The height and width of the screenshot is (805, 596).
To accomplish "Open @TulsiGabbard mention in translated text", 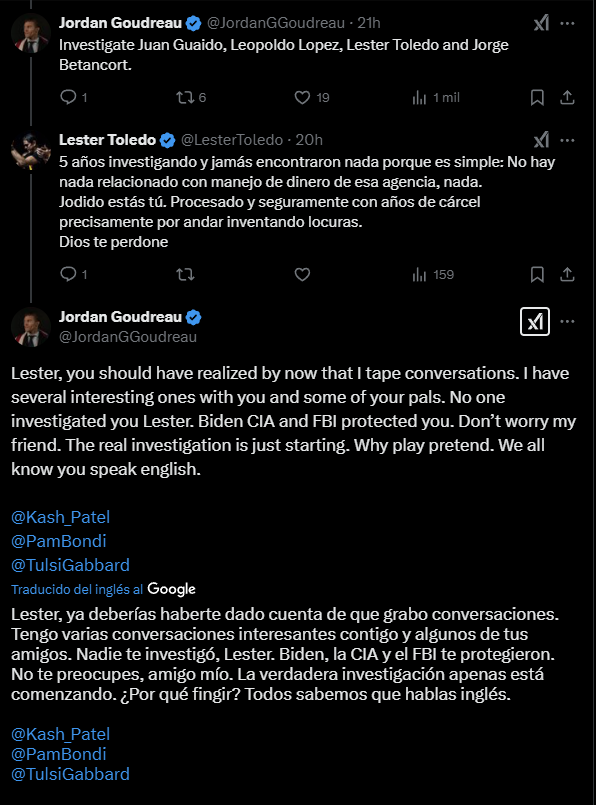I will pos(70,774).
